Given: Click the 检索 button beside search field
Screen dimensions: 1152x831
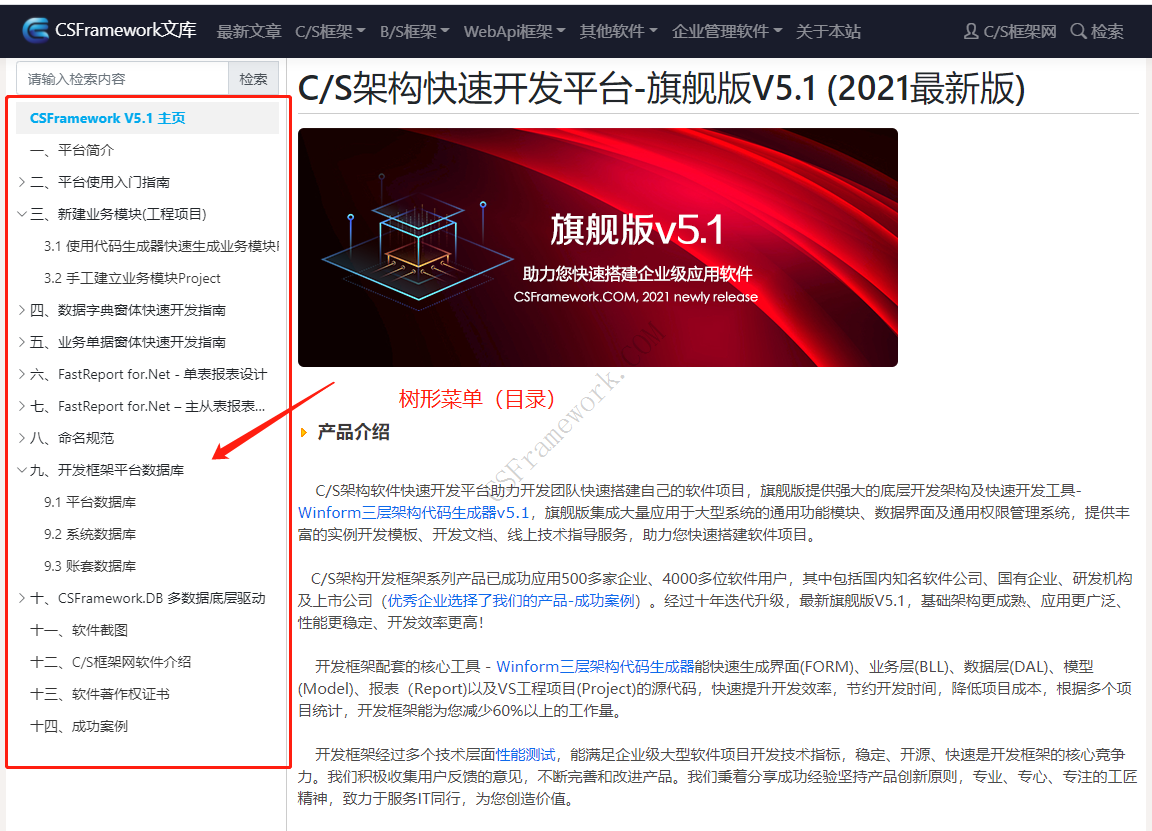Looking at the screenshot, I should tap(253, 79).
